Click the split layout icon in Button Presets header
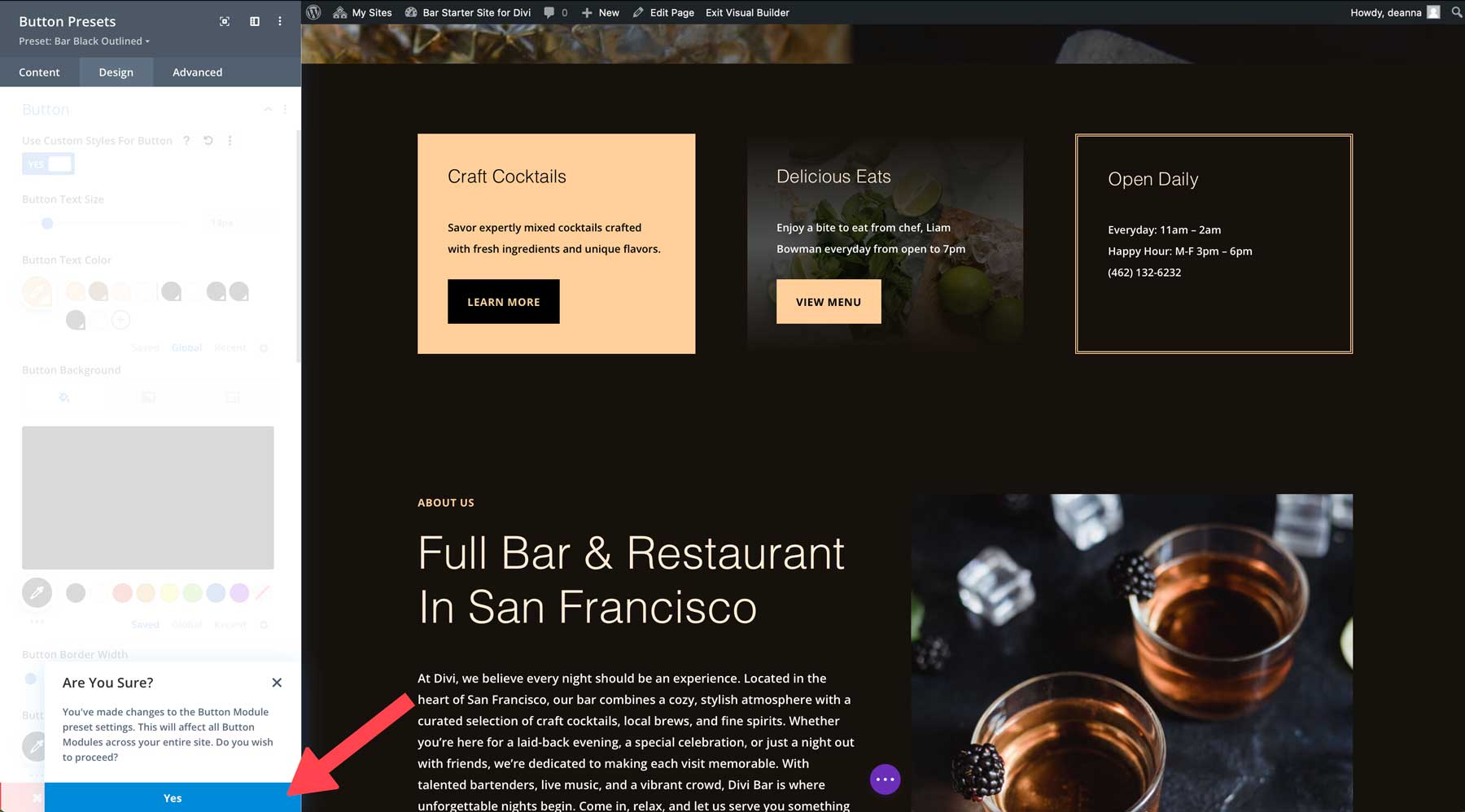 tap(254, 21)
